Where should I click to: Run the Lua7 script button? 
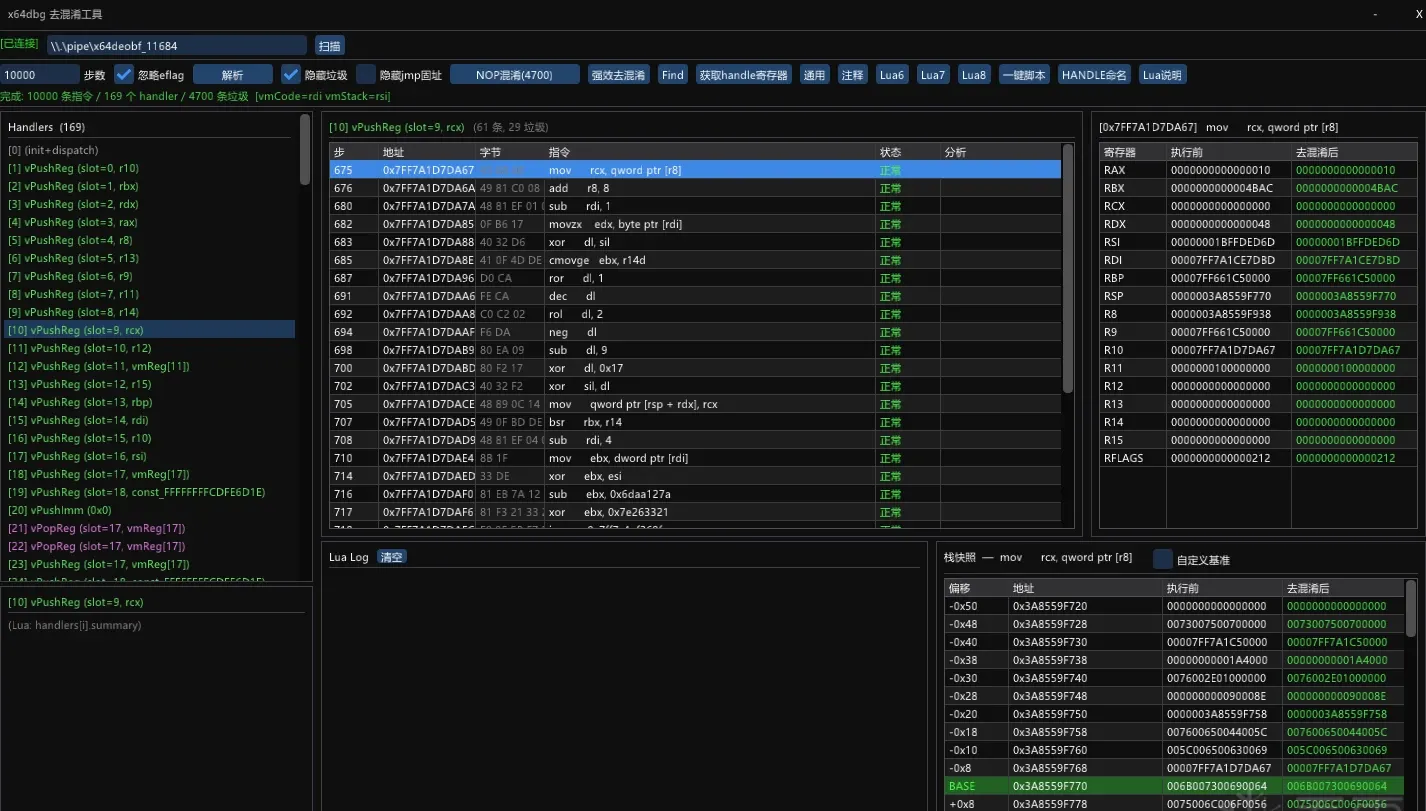932,75
